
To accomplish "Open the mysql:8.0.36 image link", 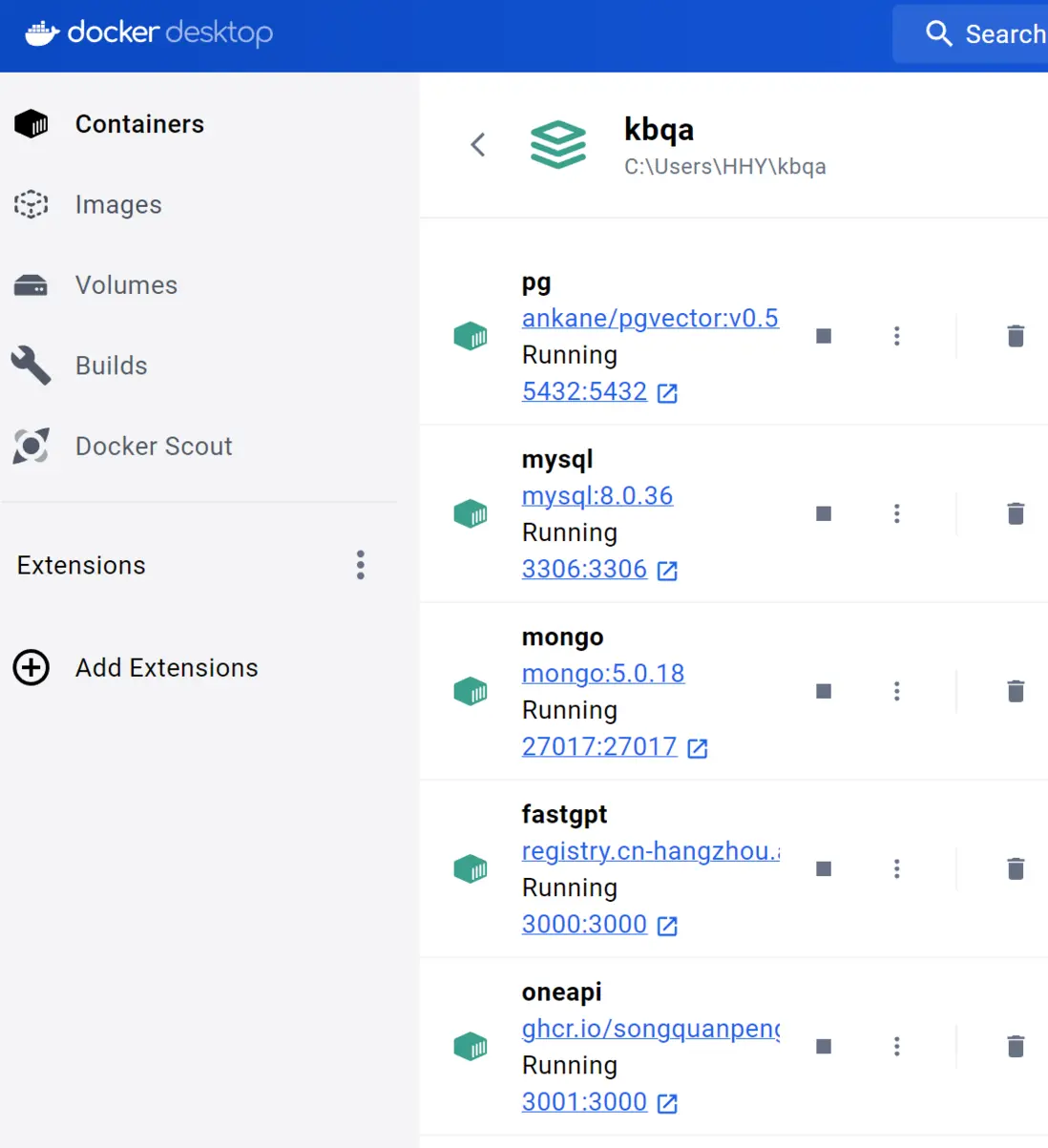I will tap(597, 495).
